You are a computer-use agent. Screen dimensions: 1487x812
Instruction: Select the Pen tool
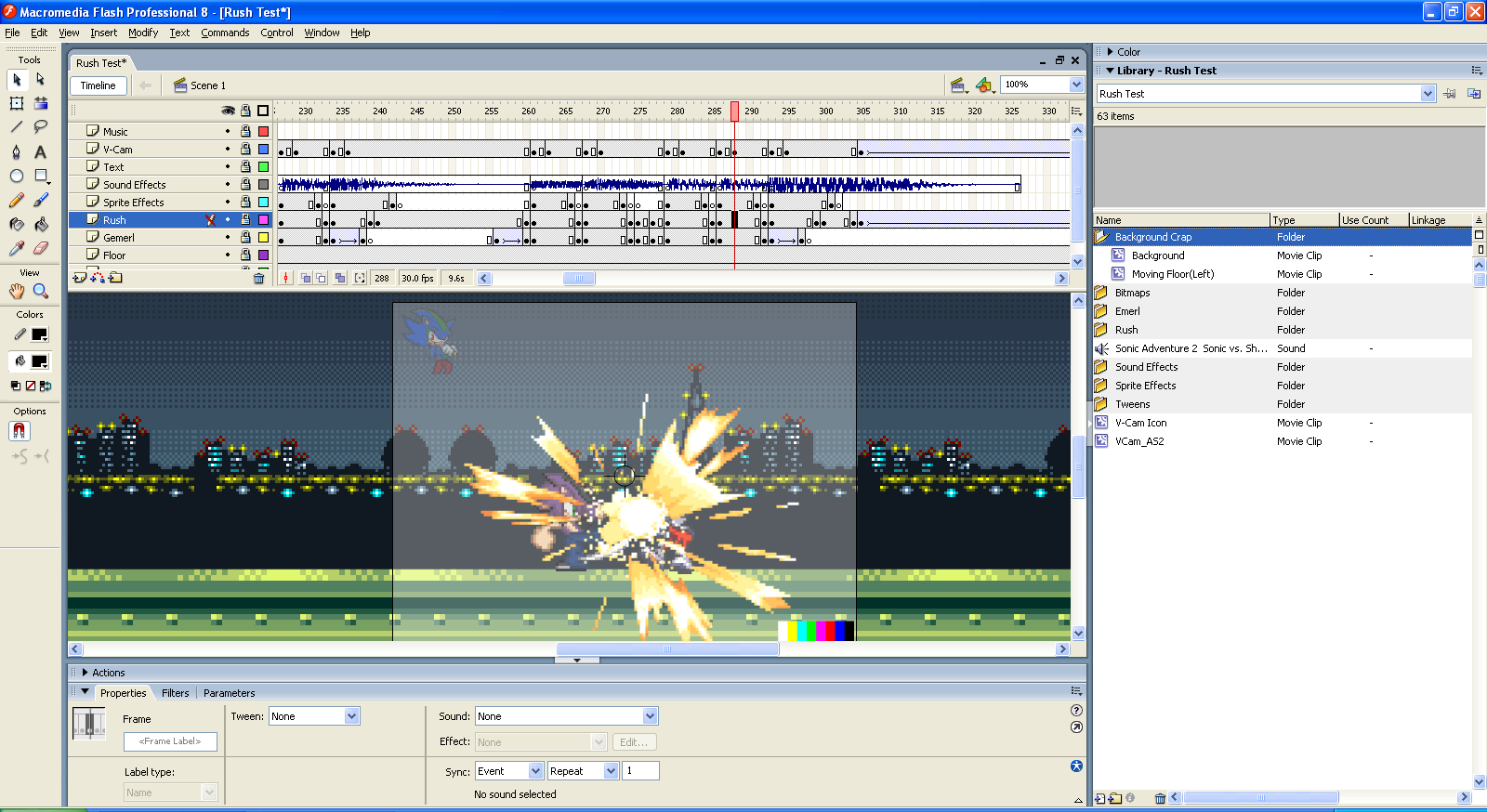pos(17,151)
